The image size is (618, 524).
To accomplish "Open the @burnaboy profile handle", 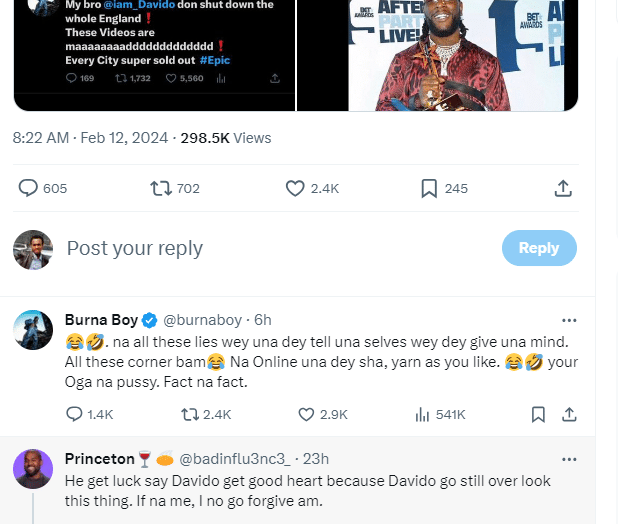I will pos(202,321).
